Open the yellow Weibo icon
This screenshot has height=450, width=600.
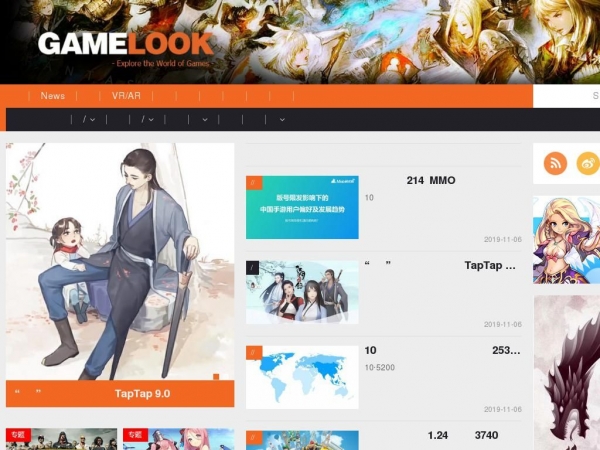click(588, 163)
